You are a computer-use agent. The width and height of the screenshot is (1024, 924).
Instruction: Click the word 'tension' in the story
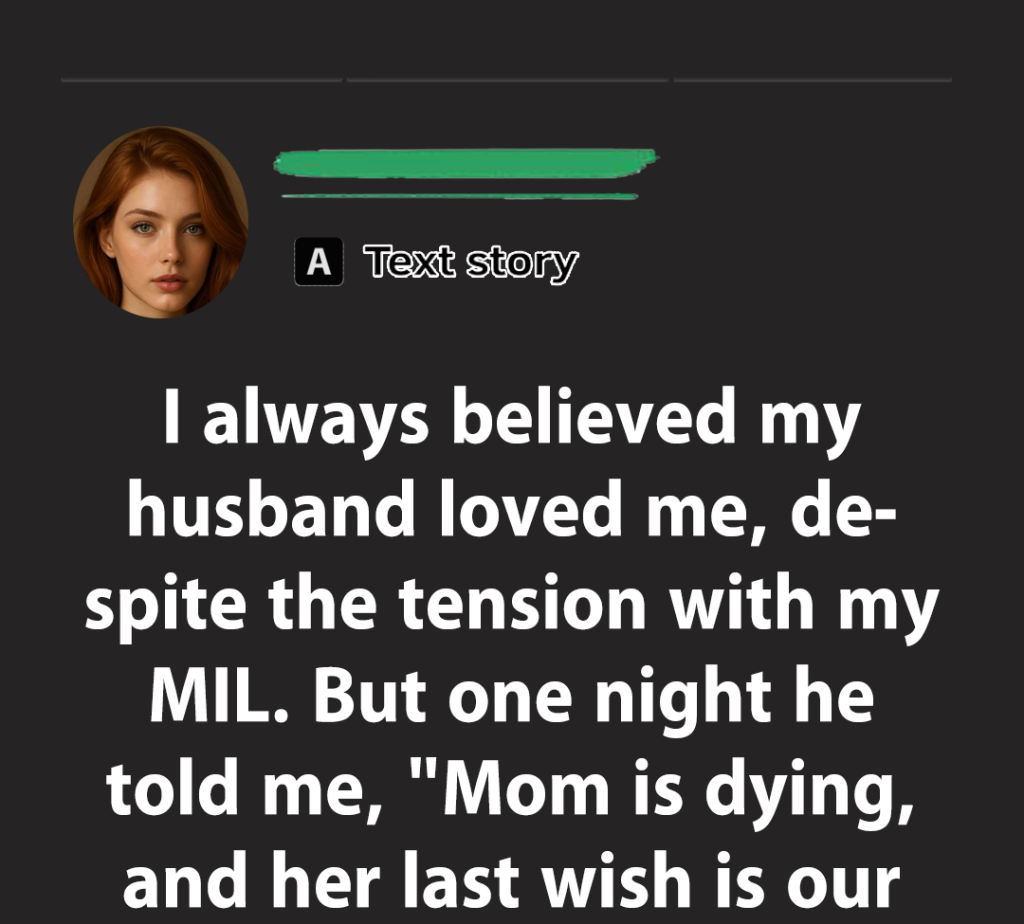pos(522,601)
